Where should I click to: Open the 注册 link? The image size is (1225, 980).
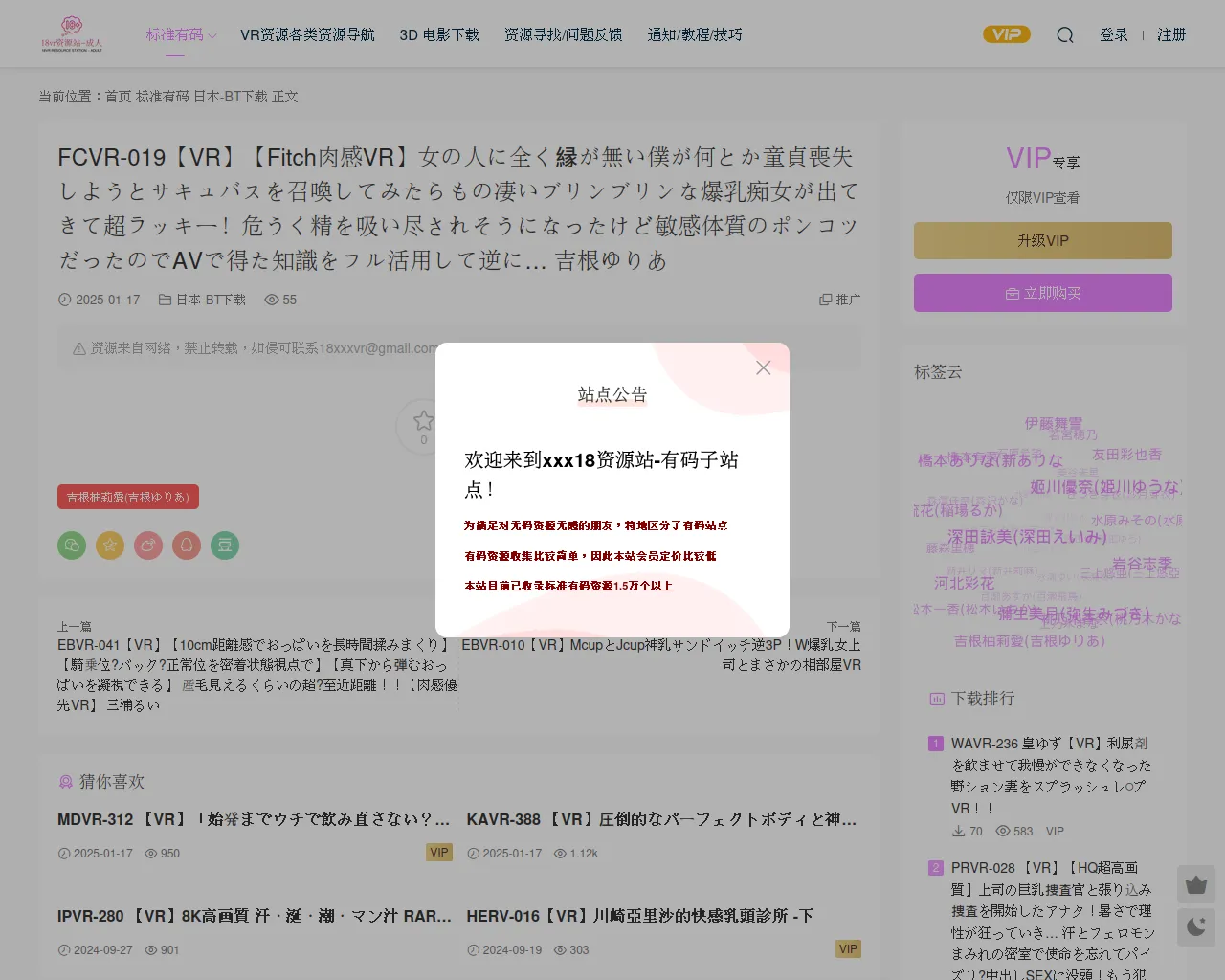(1171, 35)
